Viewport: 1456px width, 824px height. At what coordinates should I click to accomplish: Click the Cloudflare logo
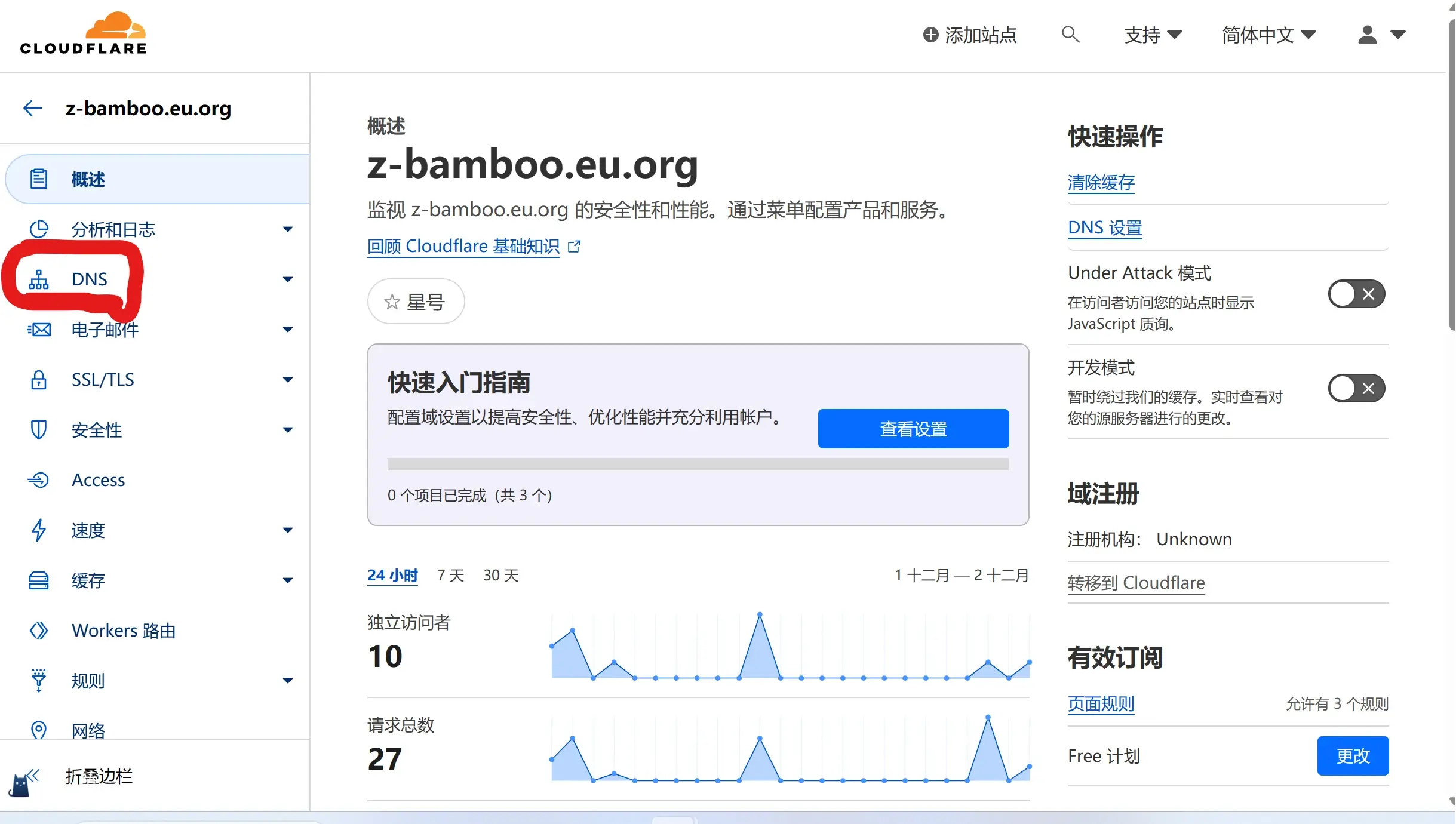(x=83, y=33)
